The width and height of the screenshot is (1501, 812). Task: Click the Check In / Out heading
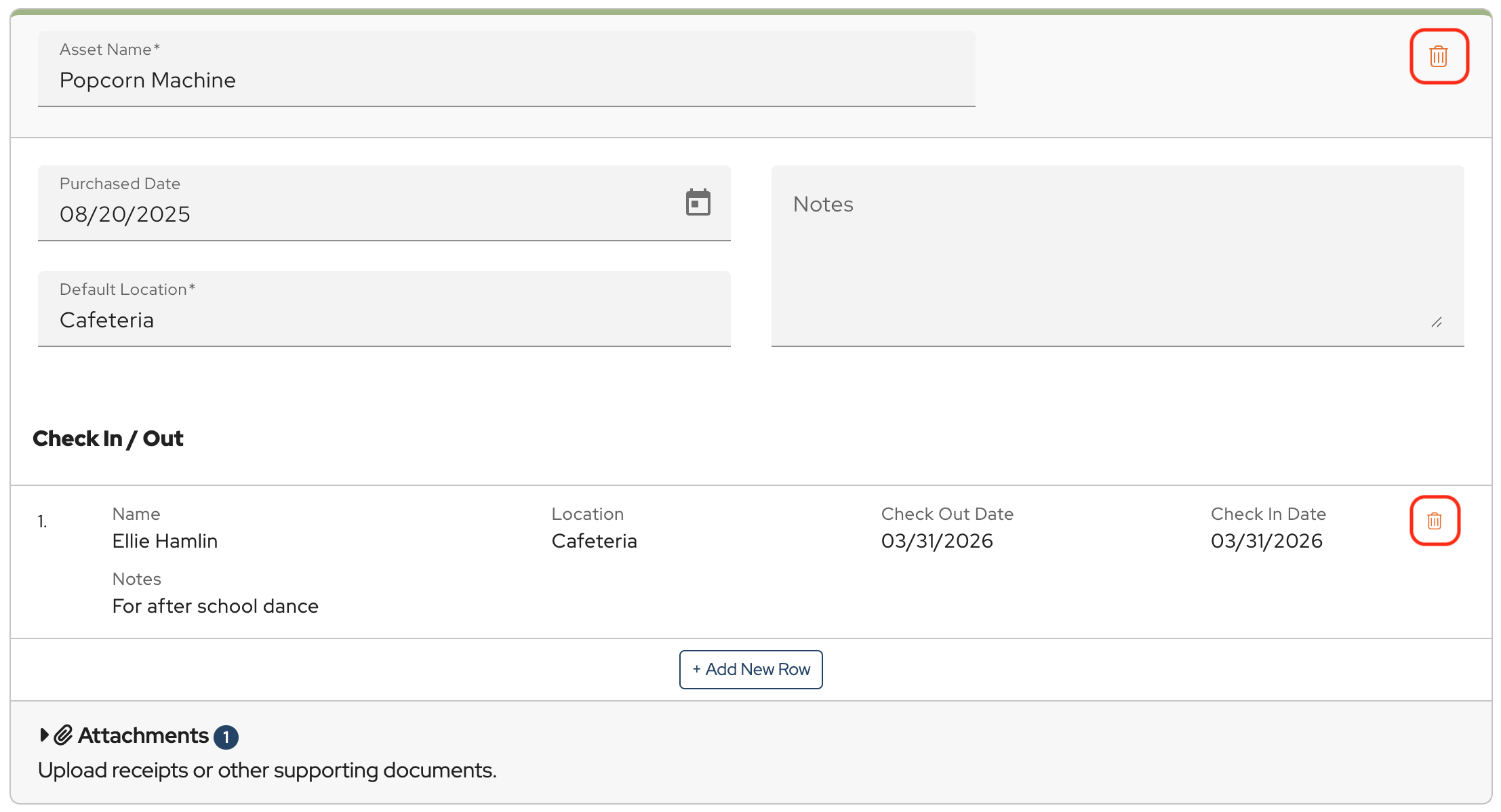pyautogui.click(x=108, y=439)
